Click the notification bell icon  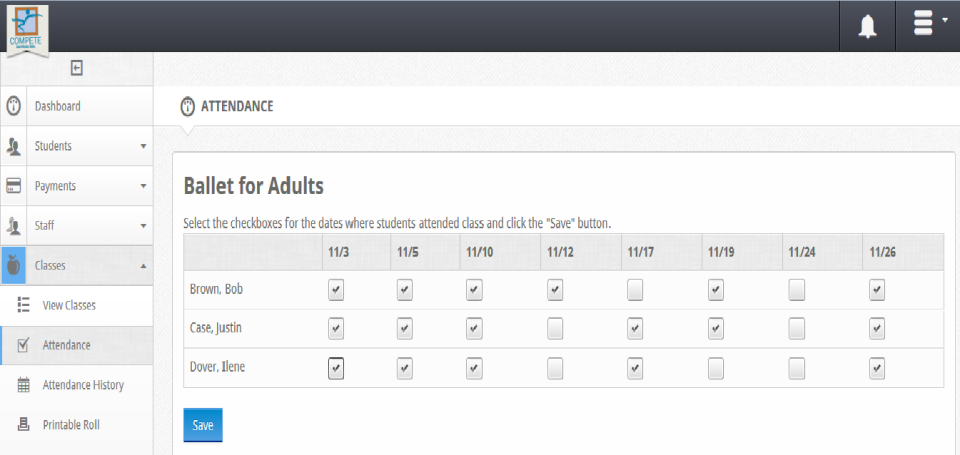867,27
